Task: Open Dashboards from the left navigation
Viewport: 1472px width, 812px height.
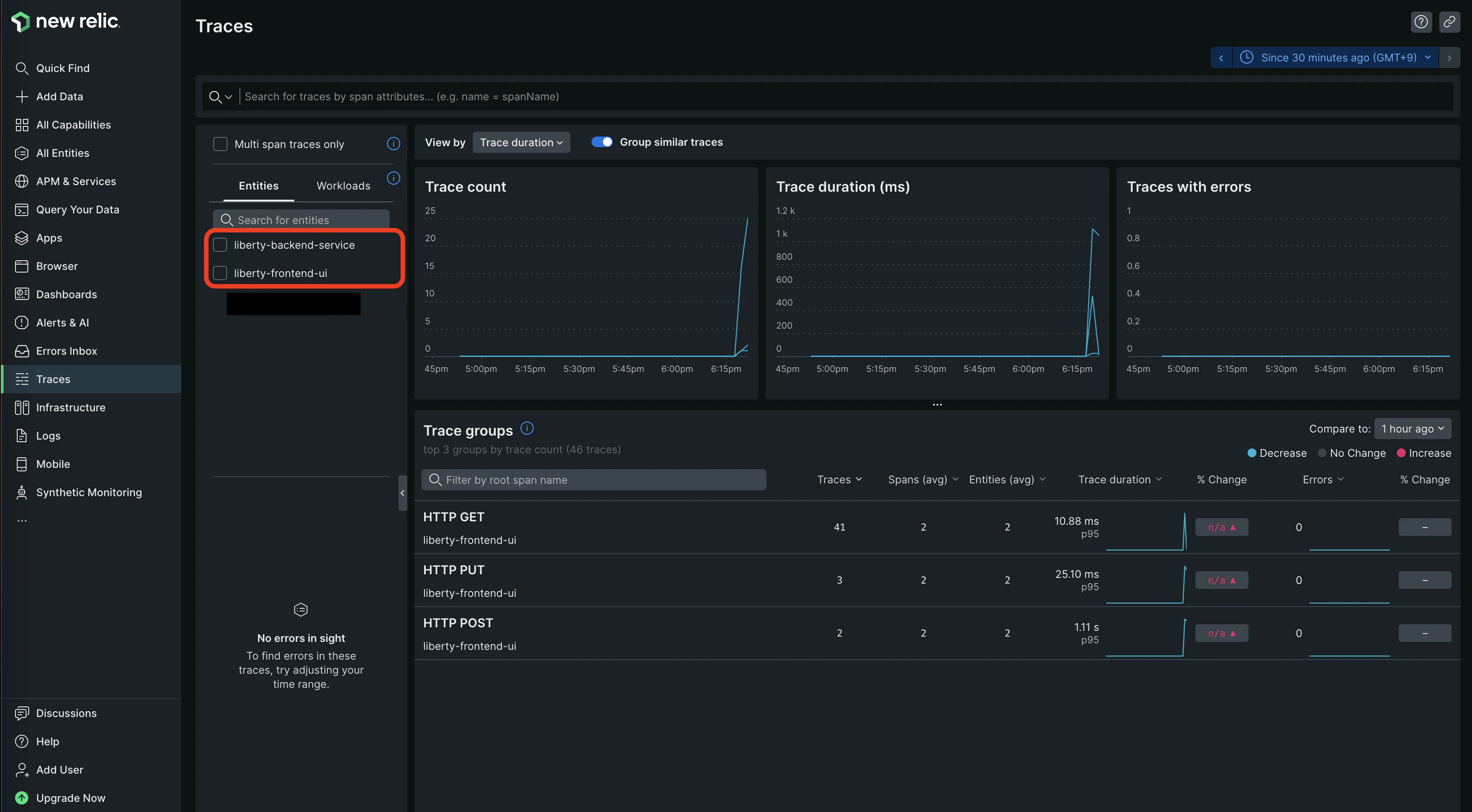Action: pos(66,294)
